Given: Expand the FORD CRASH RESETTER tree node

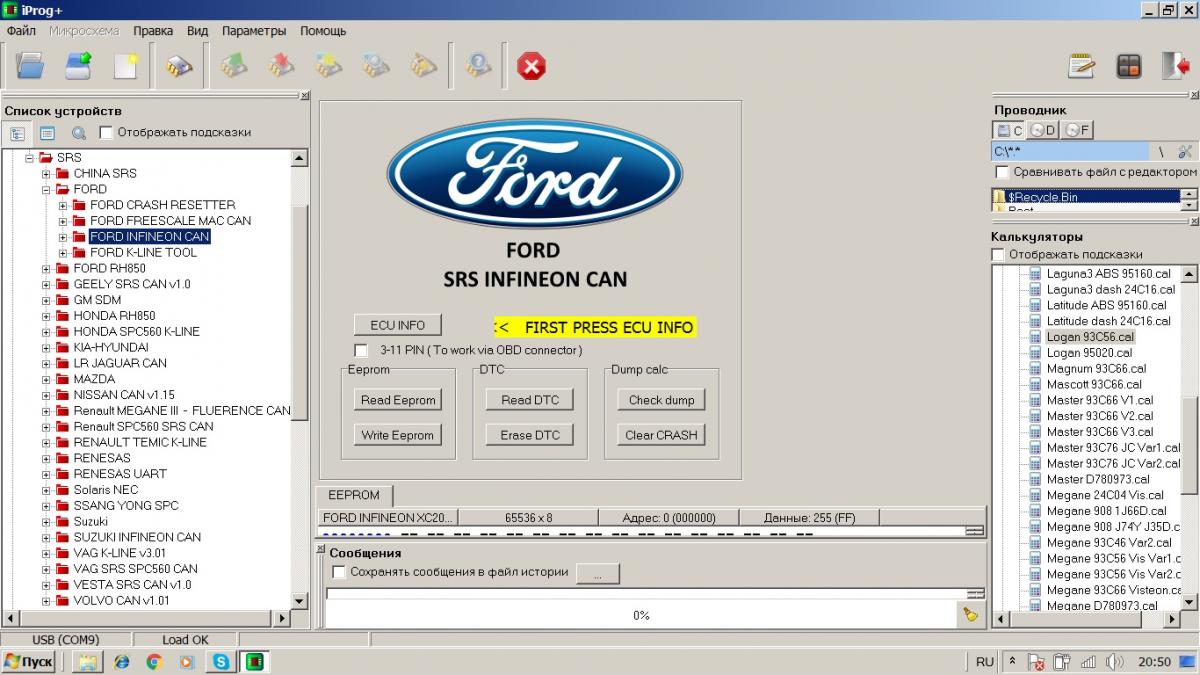Looking at the screenshot, I should 63,205.
